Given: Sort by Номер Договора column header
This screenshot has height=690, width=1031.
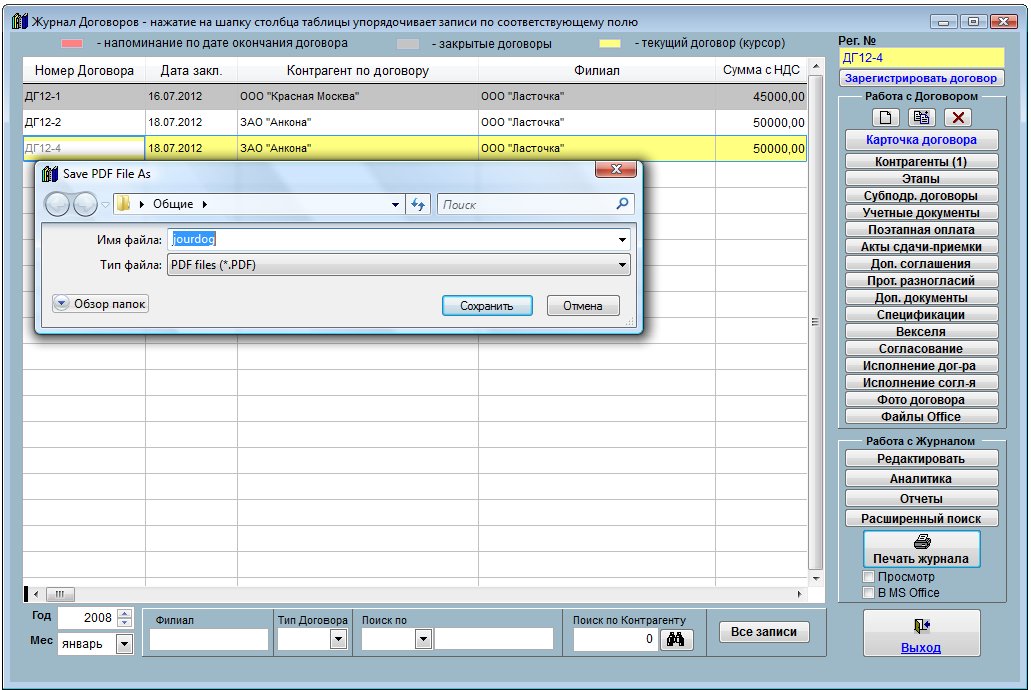Looking at the screenshot, I should (x=84, y=71).
